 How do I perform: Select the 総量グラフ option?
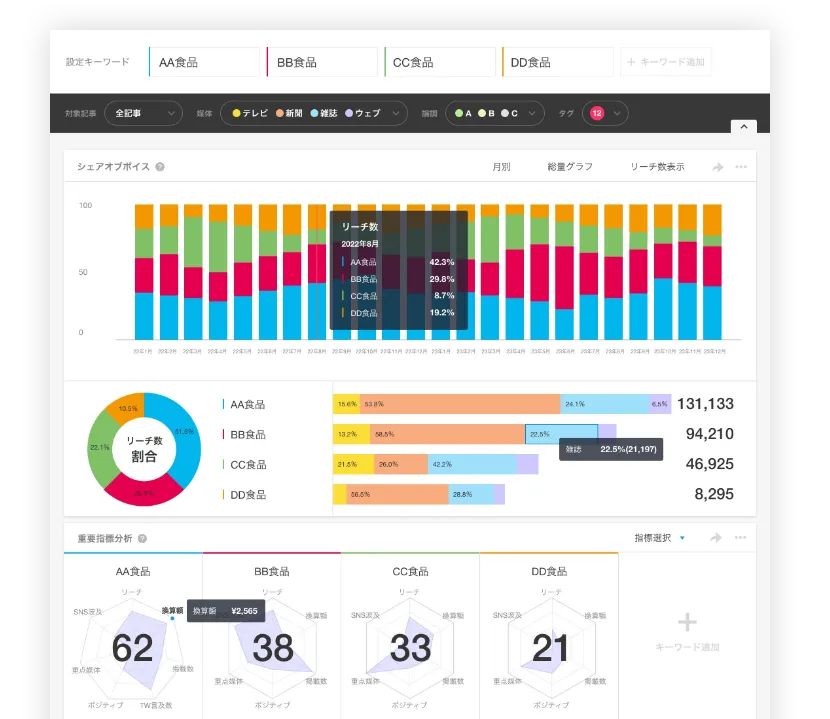coord(570,167)
